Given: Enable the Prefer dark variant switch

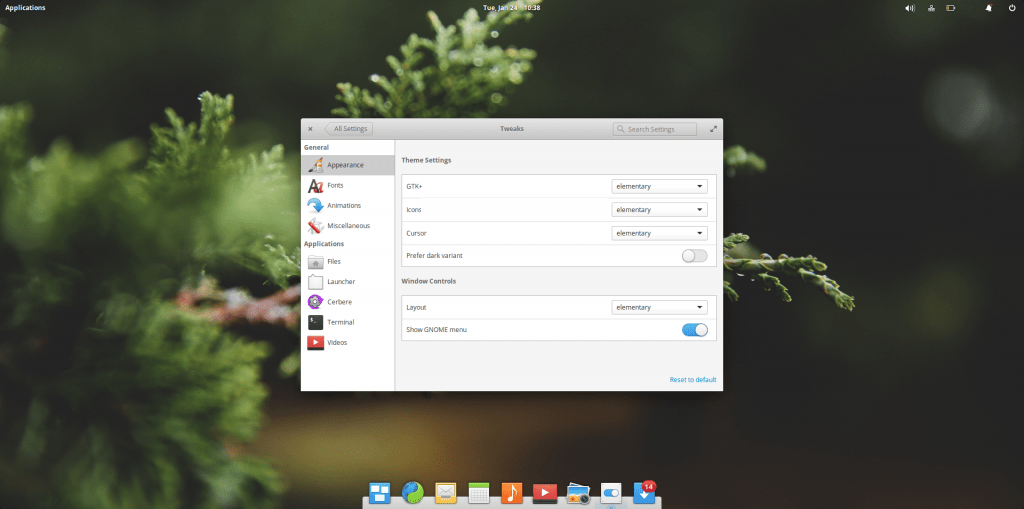Looking at the screenshot, I should (x=694, y=256).
